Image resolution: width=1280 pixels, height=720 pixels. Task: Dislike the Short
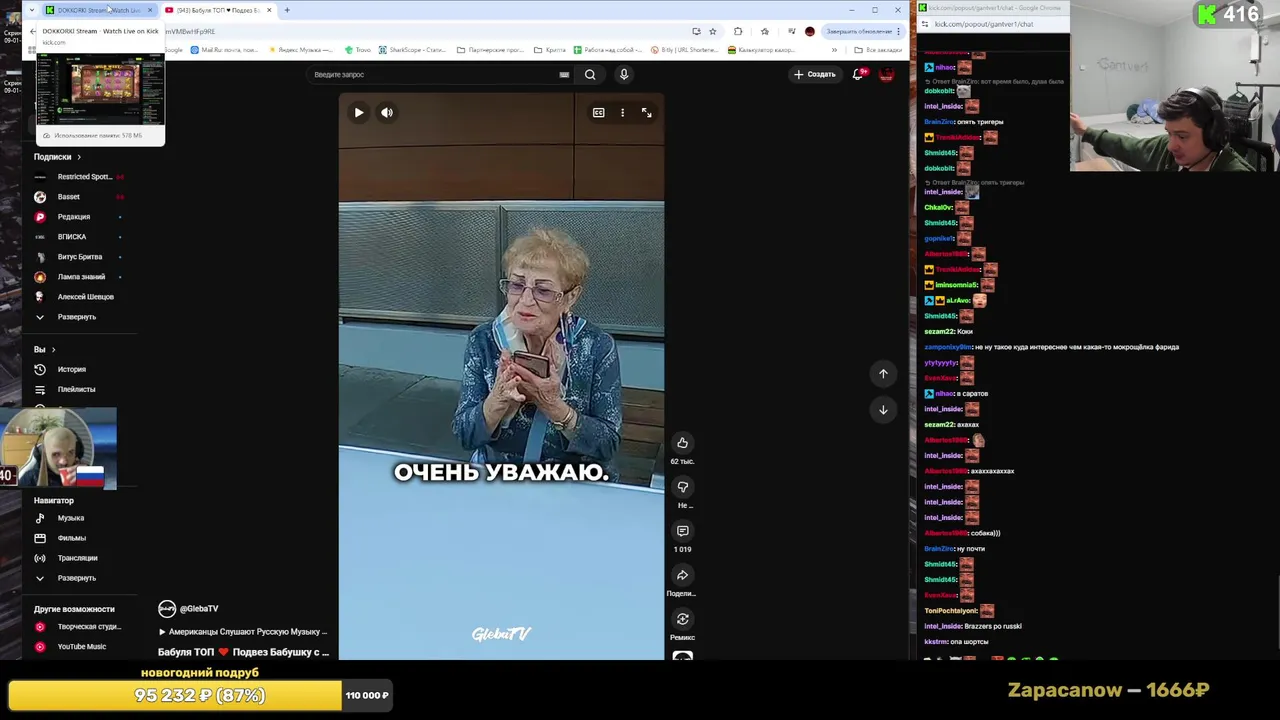pos(682,487)
